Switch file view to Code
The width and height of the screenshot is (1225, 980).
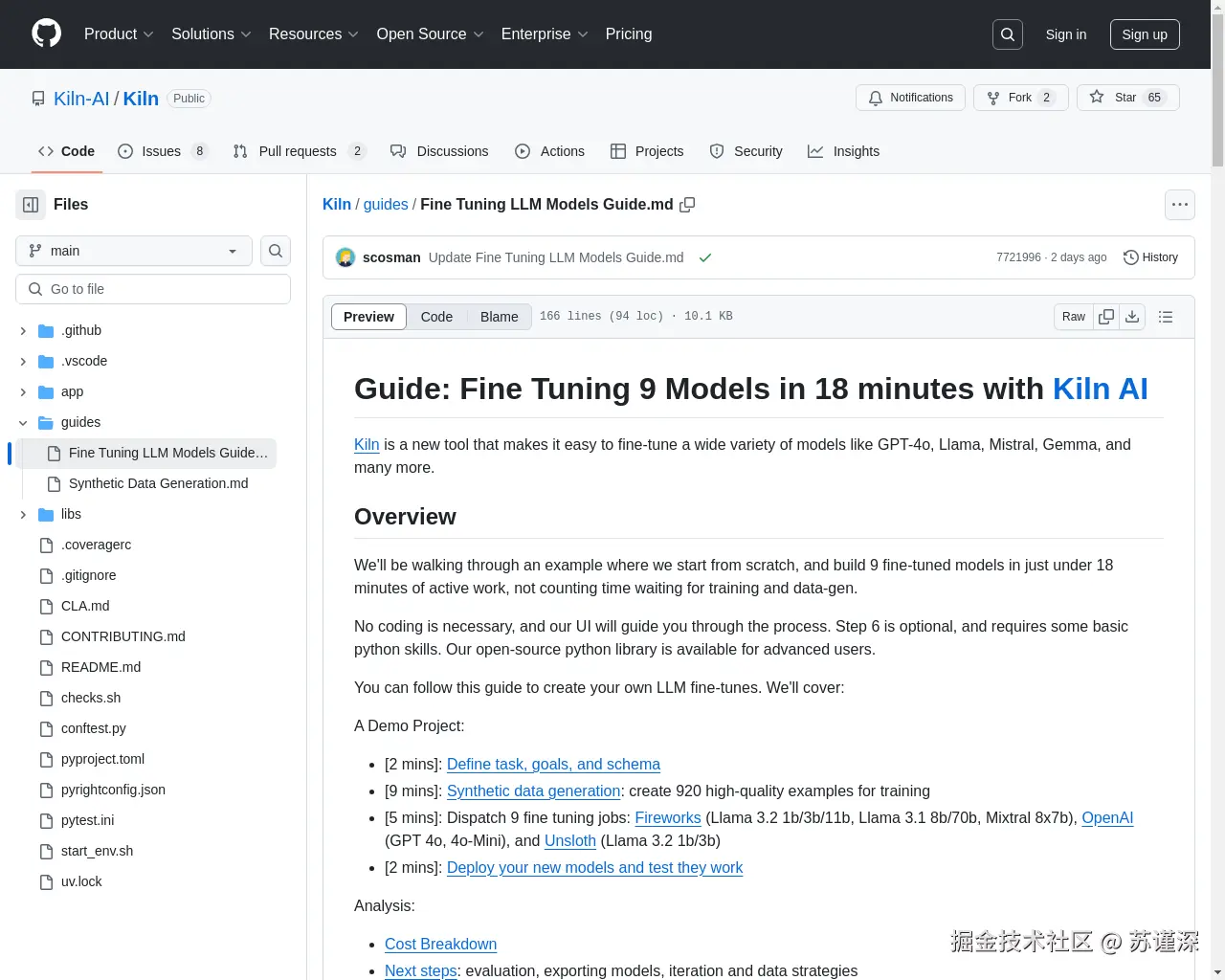(436, 317)
